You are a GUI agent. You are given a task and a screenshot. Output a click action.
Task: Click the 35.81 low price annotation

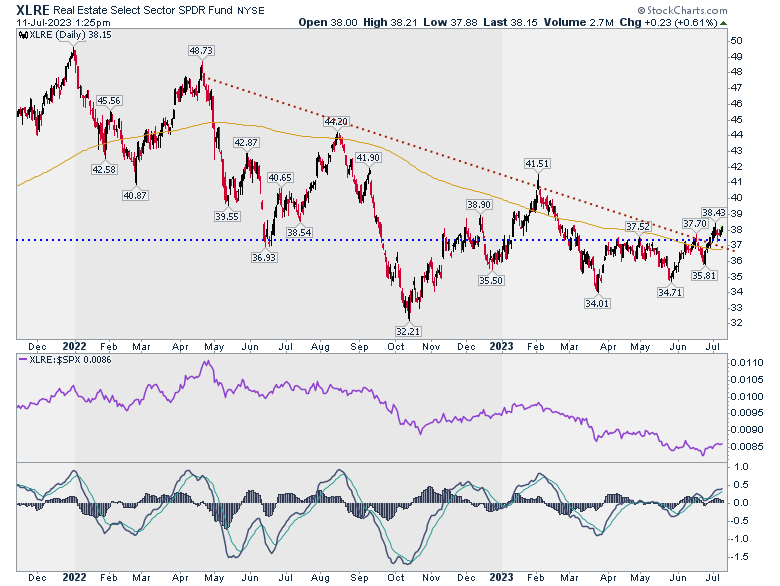click(x=704, y=275)
